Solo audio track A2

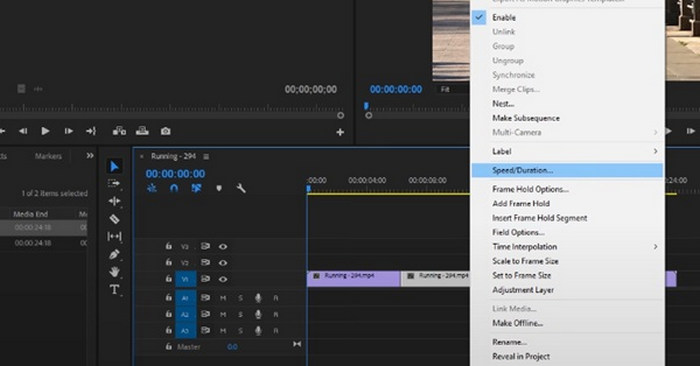pyautogui.click(x=240, y=315)
